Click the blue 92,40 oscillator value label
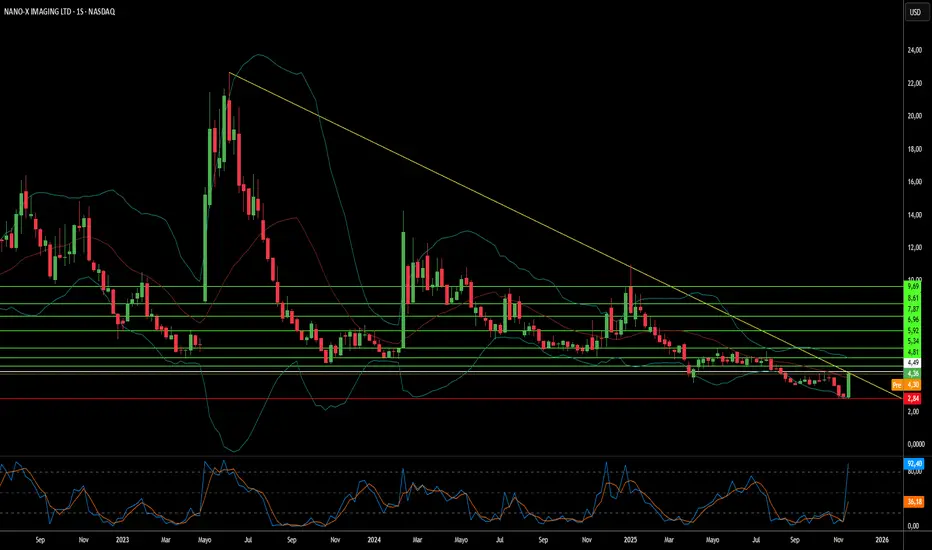932x550 pixels. pyautogui.click(x=914, y=464)
